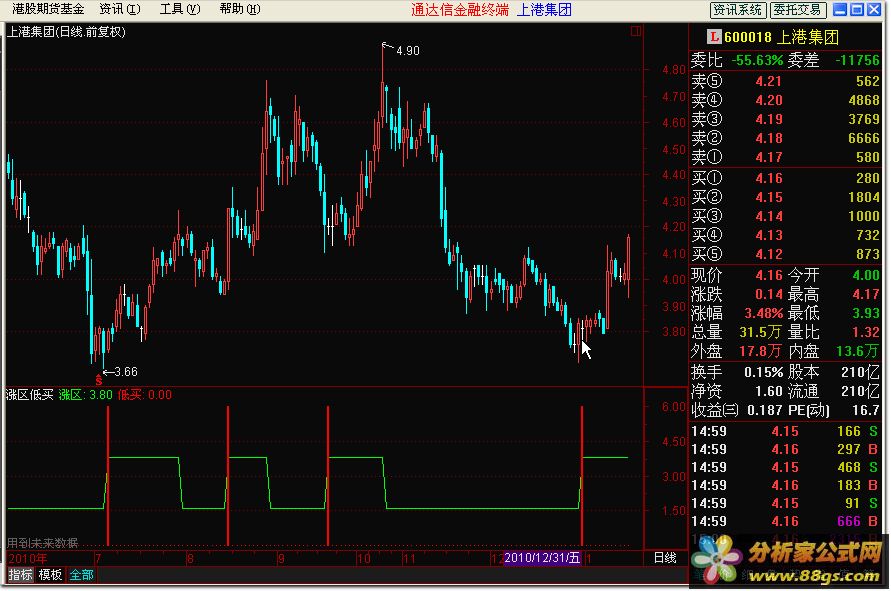Select the 卖⑤ order row at 4.21
The height and width of the screenshot is (591, 891).
pos(785,81)
